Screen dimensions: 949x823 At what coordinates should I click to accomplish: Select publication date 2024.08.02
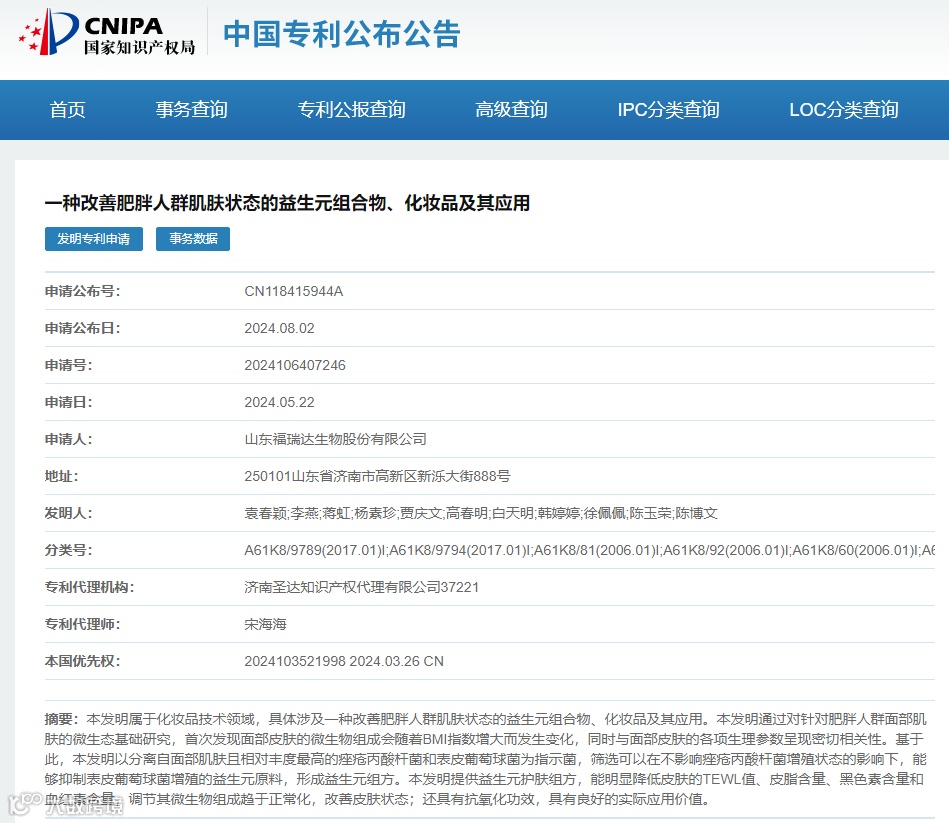[x=279, y=328]
